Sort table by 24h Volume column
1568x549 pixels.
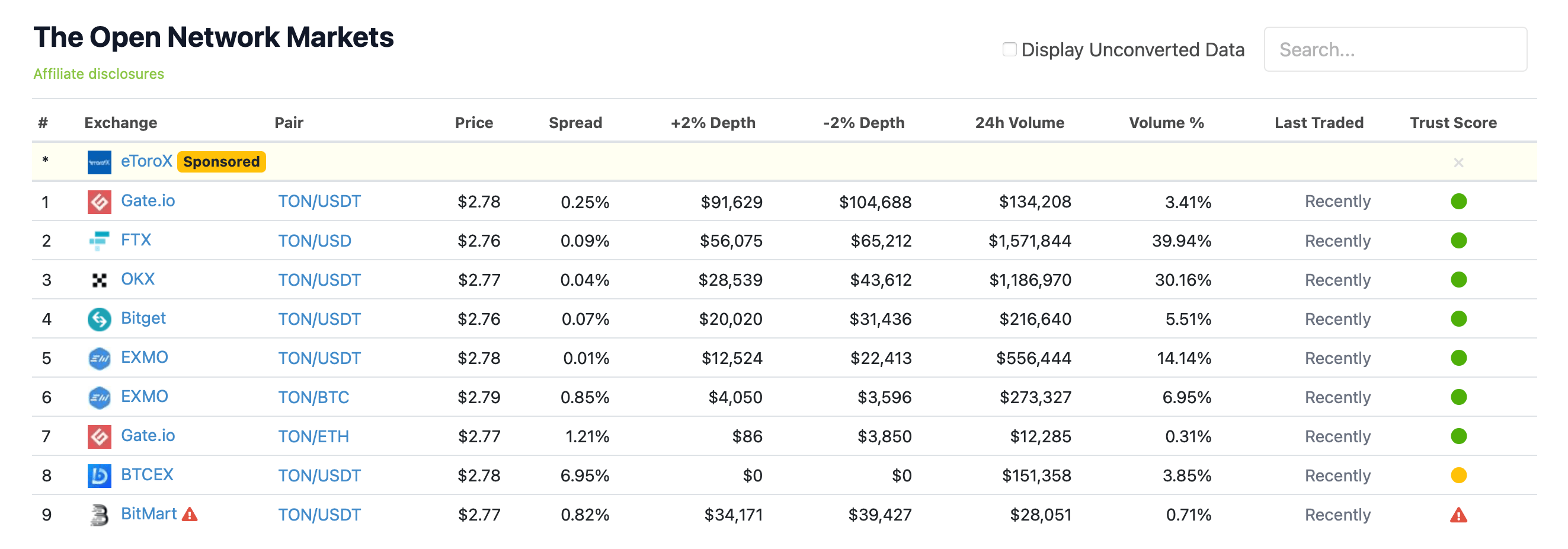coord(1019,123)
